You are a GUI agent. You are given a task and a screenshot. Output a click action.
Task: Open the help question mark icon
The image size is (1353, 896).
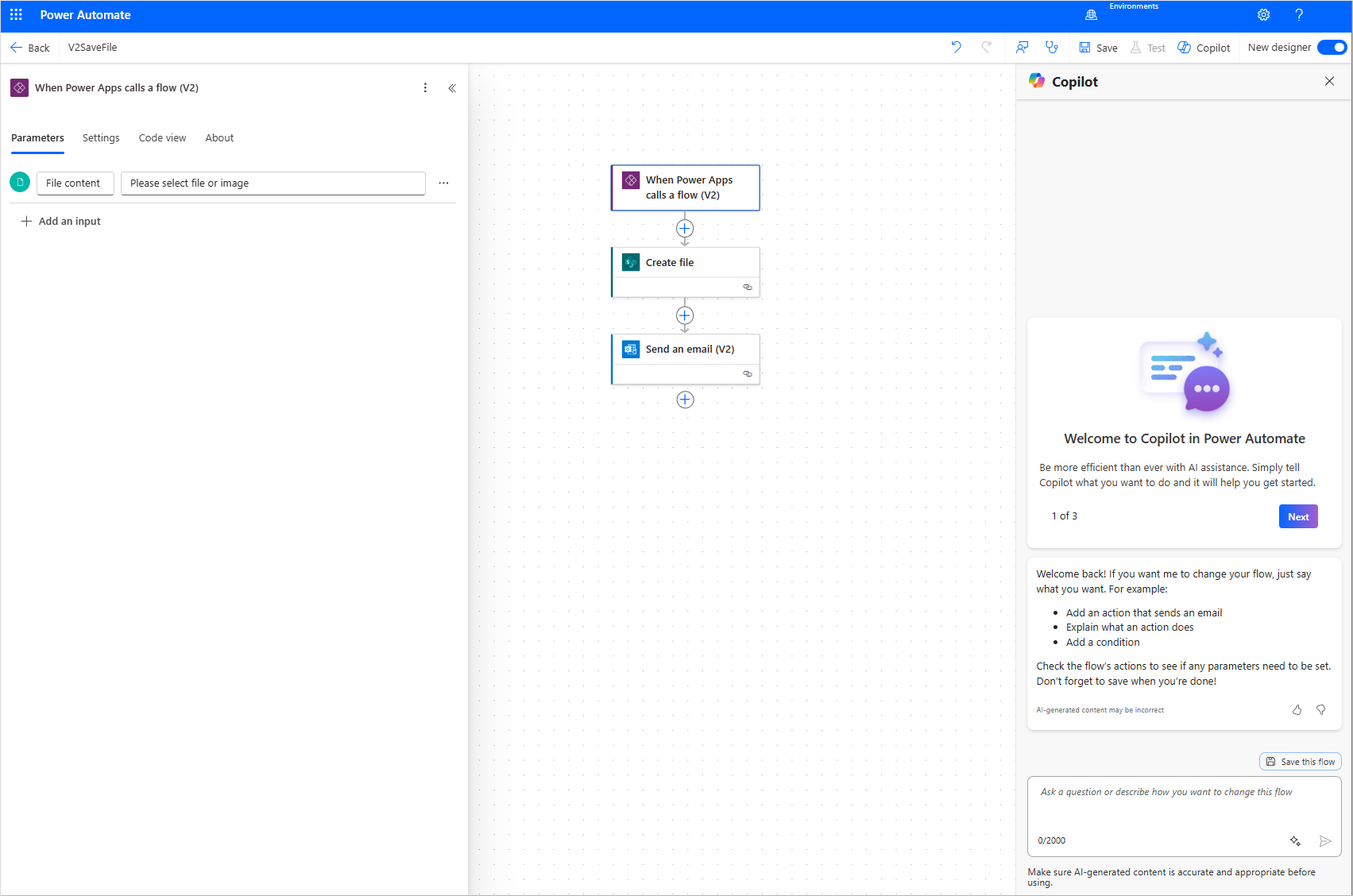tap(1299, 15)
